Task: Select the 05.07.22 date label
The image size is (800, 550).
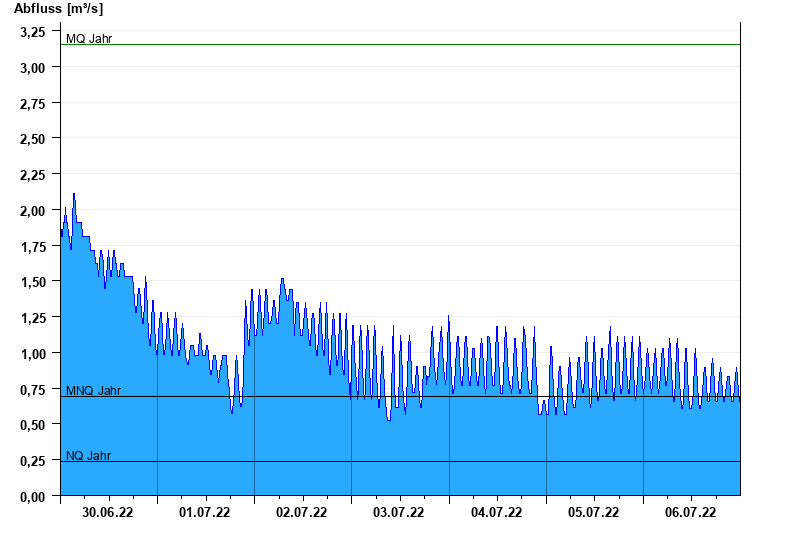Action: pos(593,512)
